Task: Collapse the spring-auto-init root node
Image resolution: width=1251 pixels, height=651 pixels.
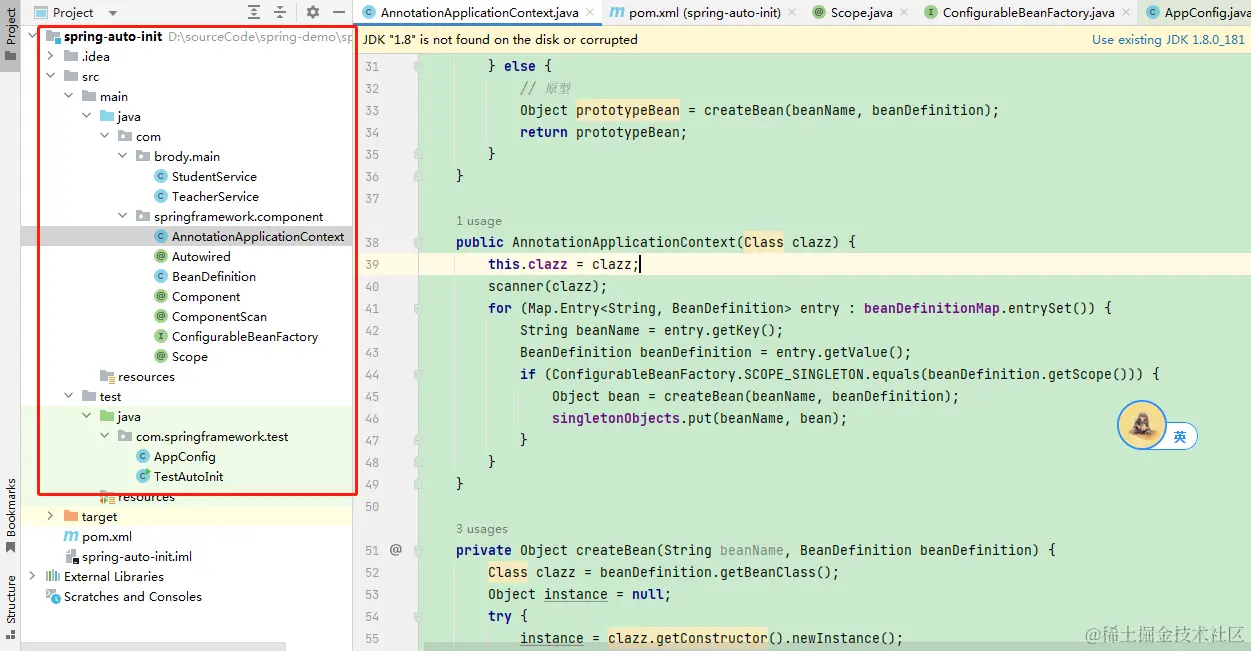Action: point(32,37)
